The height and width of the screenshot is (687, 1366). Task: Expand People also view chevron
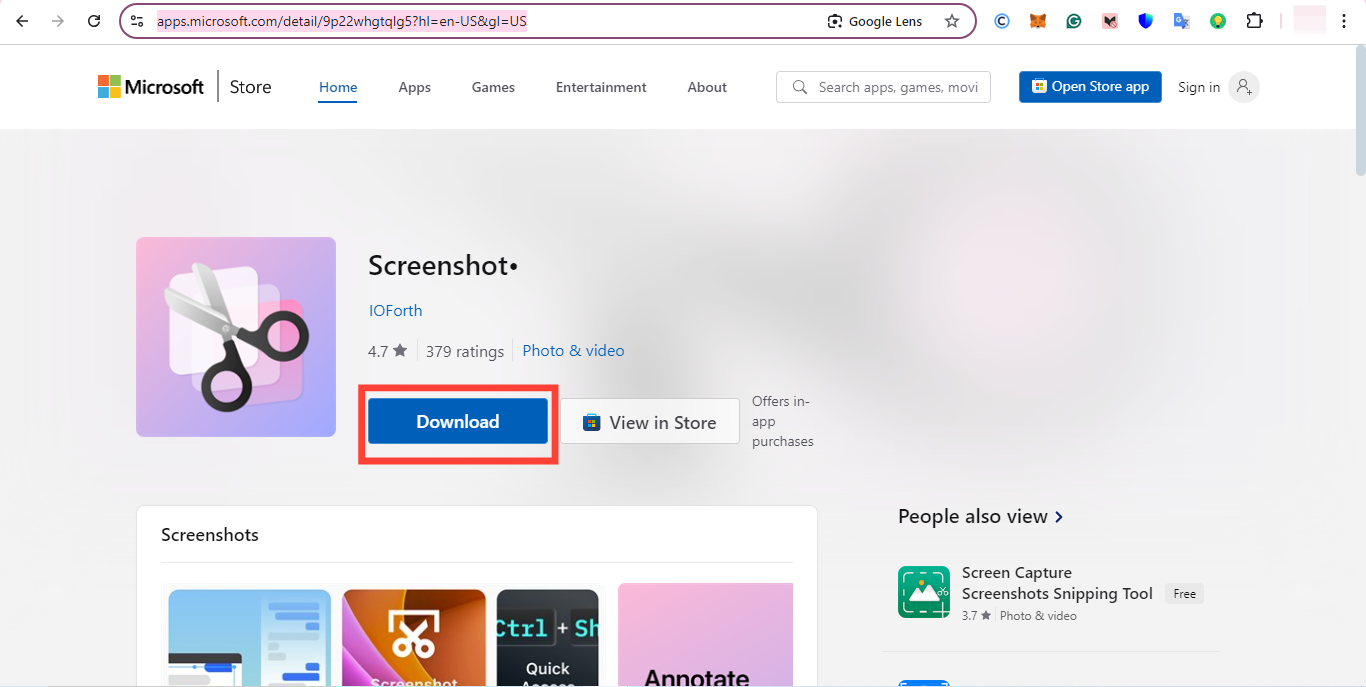click(x=1059, y=517)
